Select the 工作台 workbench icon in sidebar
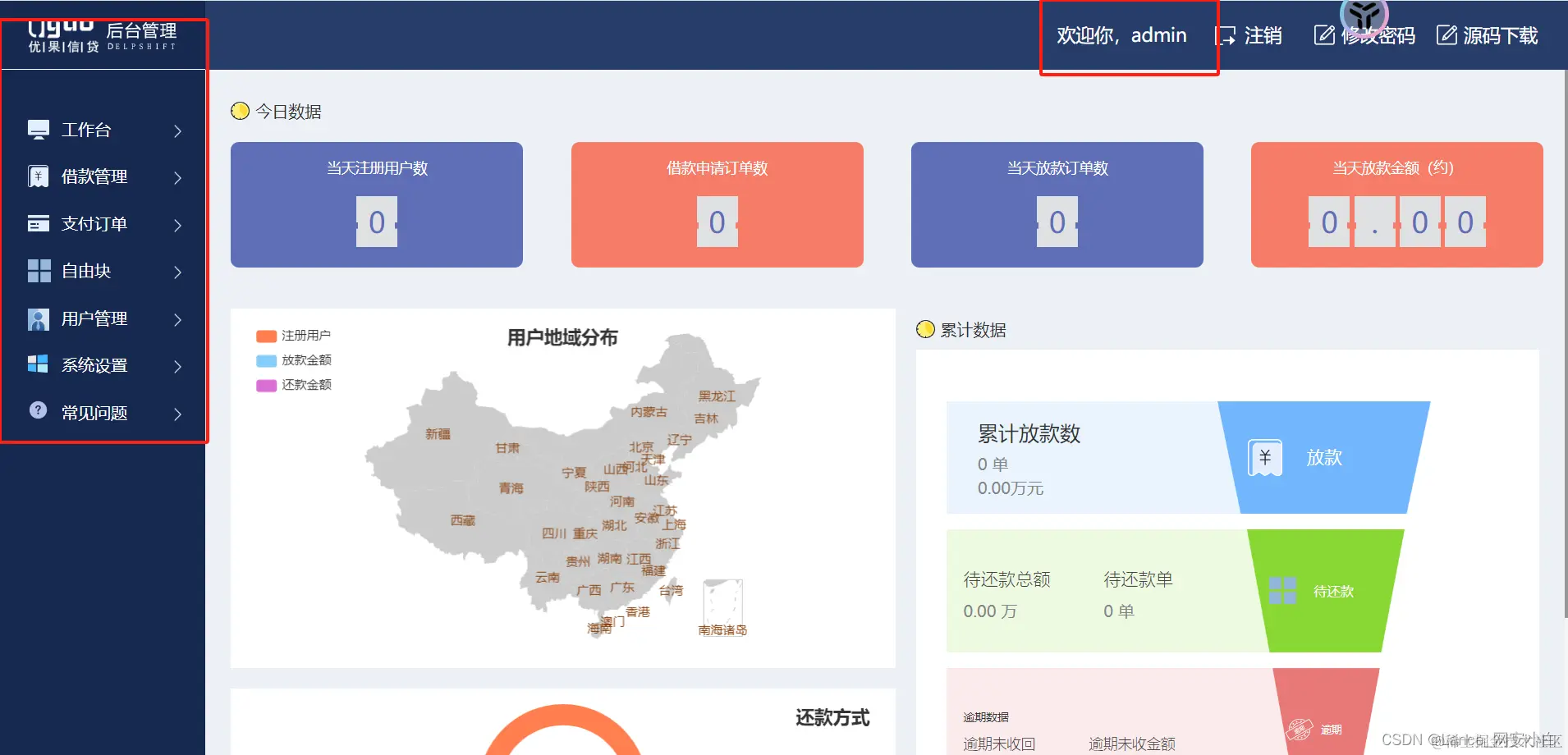 (37, 129)
